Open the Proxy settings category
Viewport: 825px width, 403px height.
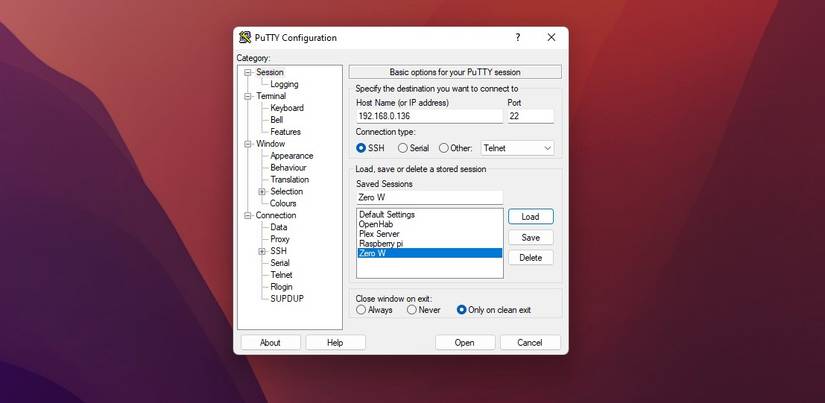[x=280, y=239]
